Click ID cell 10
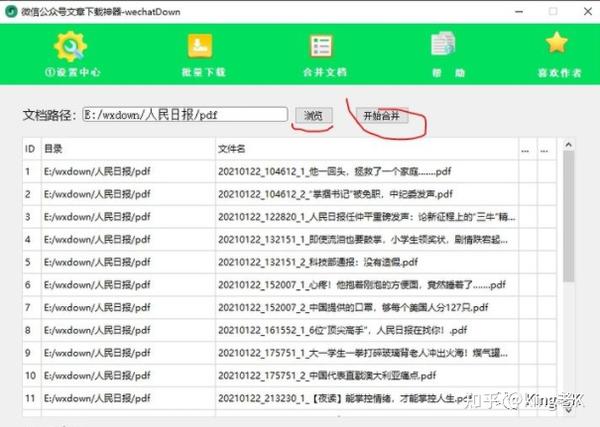 coord(31,375)
